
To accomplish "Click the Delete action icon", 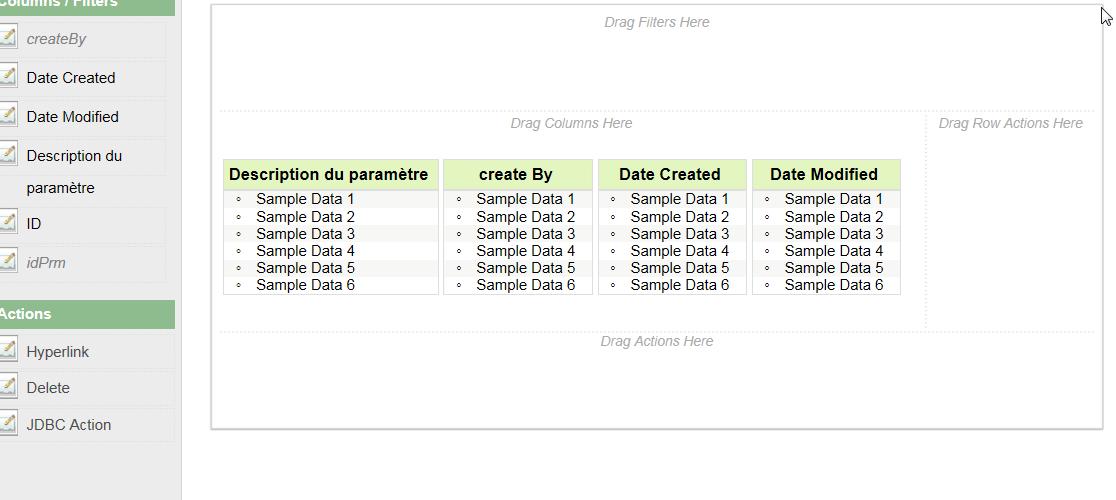I will point(8,387).
